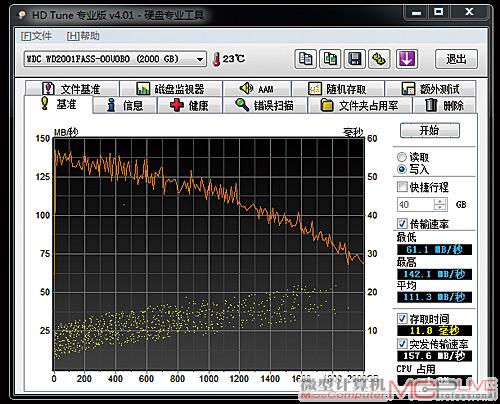The width and height of the screenshot is (500, 404).
Task: Click the icon on 额外测试 tab
Action: [408, 89]
